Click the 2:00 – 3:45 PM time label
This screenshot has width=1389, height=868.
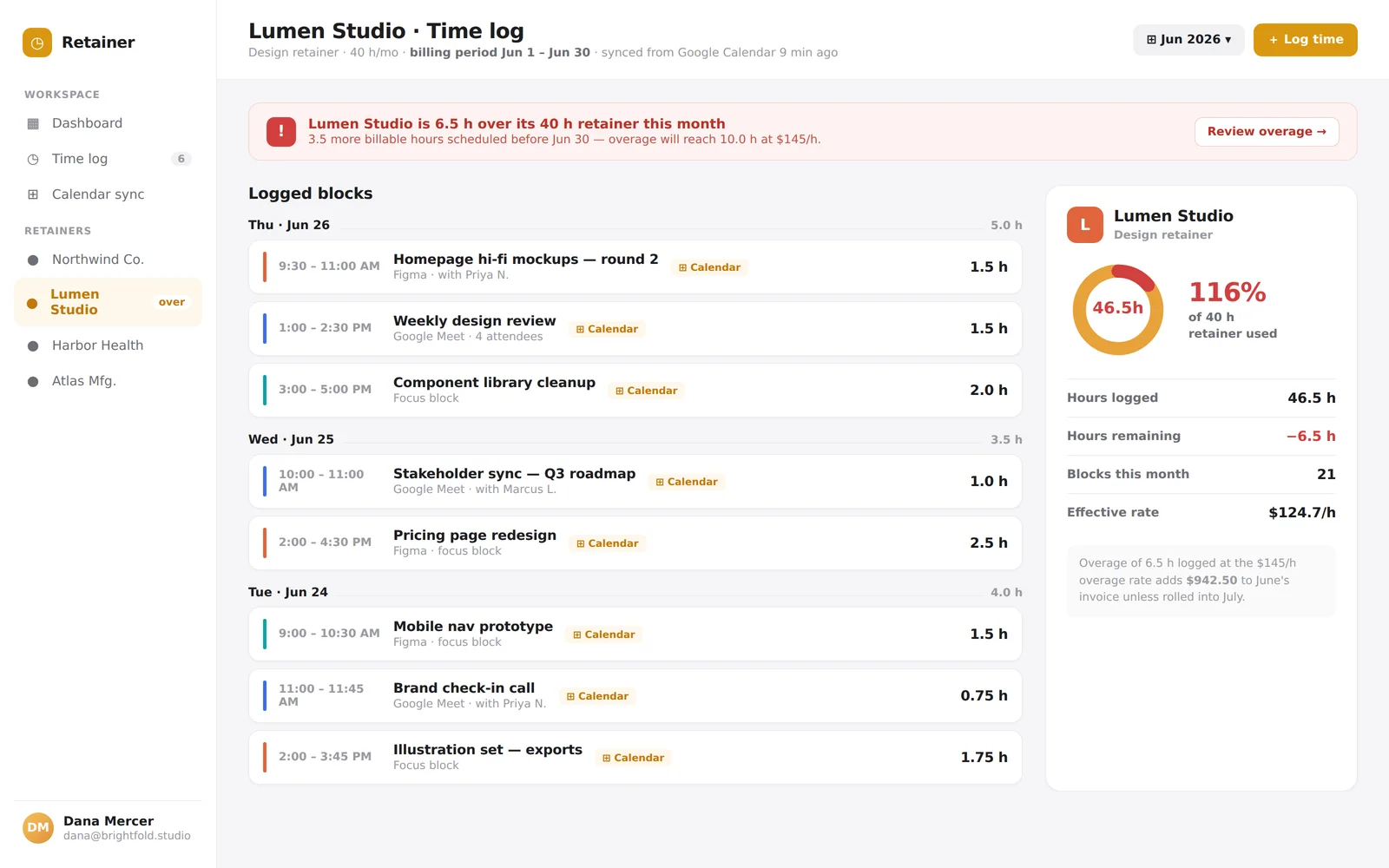[x=325, y=757]
